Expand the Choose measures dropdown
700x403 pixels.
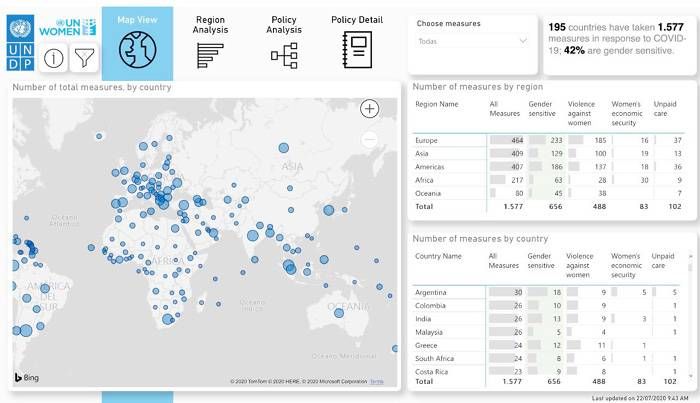472,42
